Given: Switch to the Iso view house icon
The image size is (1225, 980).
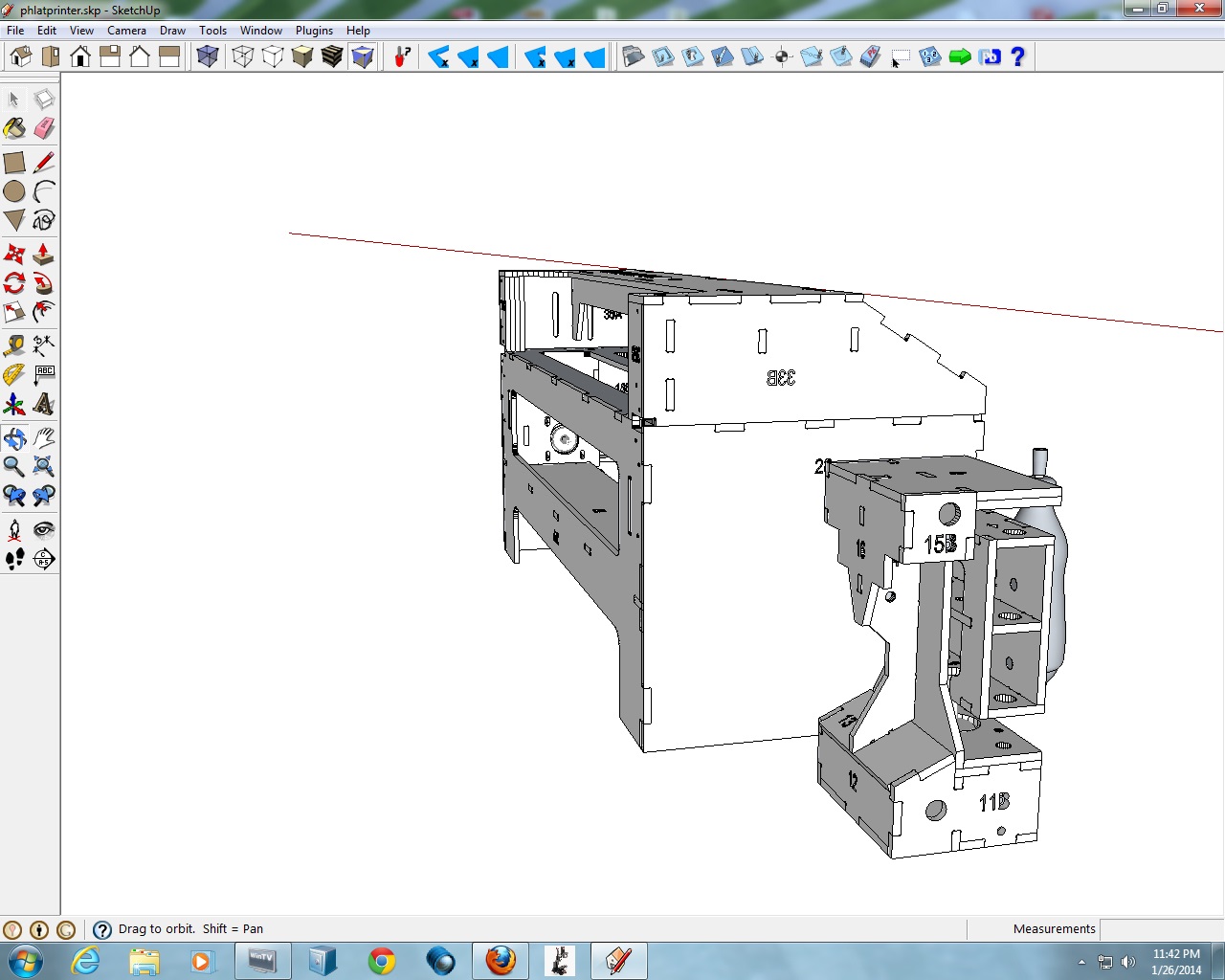Looking at the screenshot, I should (21, 57).
